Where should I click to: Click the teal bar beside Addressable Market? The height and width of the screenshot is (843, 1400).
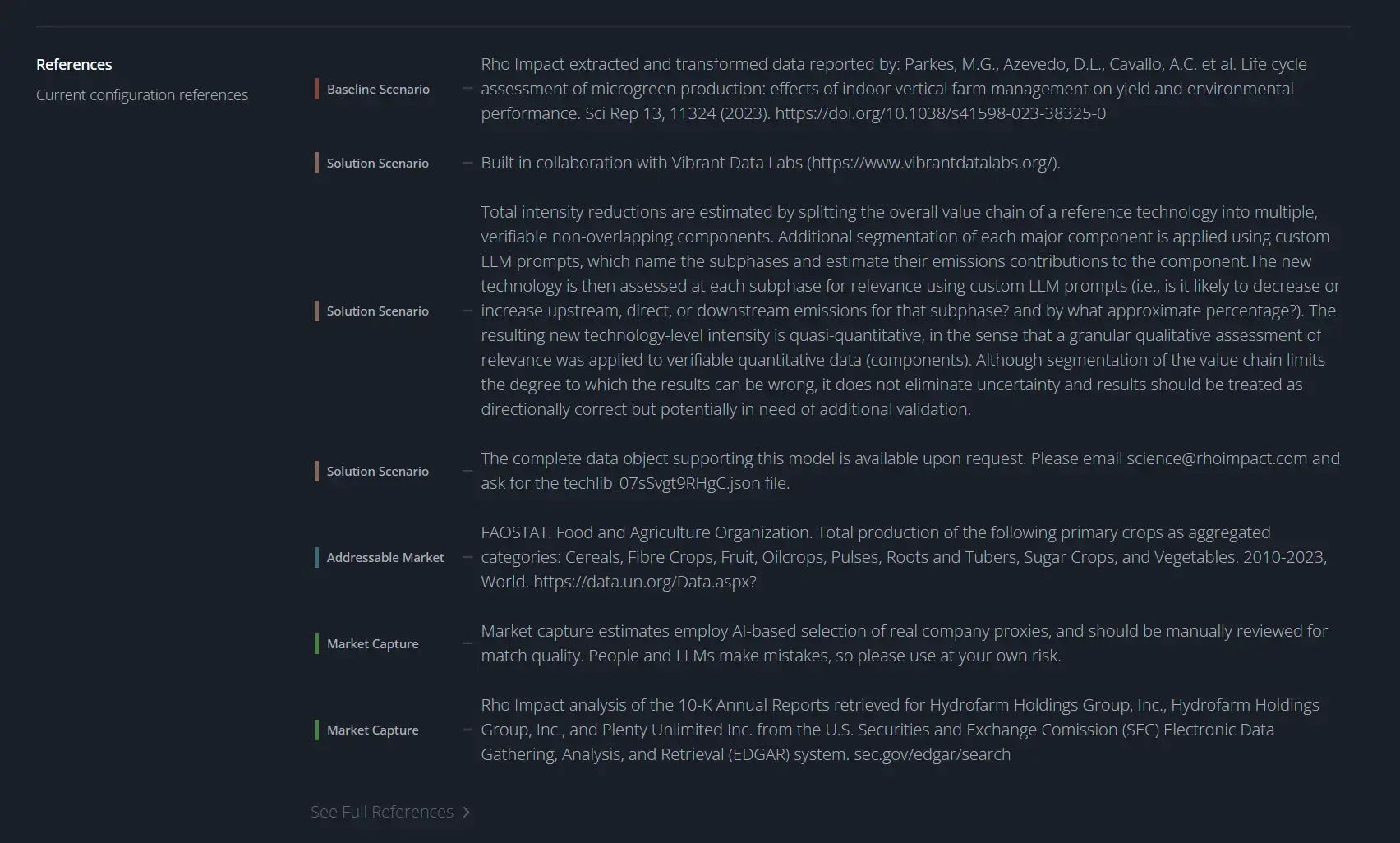316,557
